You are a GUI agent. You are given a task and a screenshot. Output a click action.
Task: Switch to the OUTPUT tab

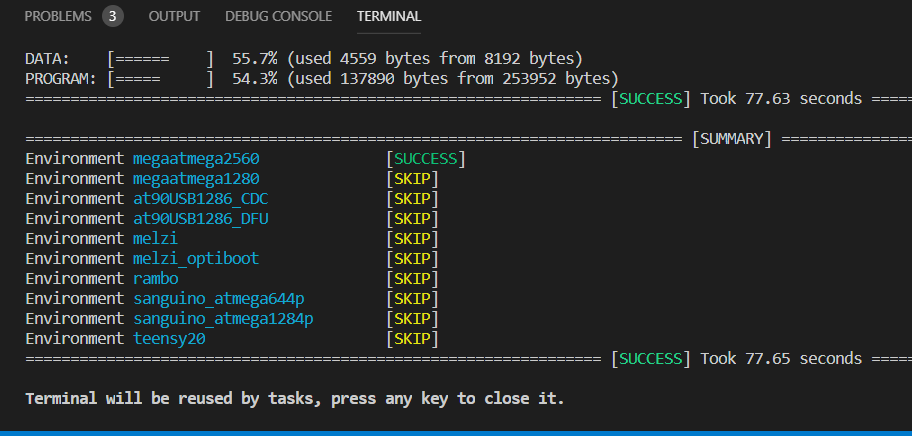point(174,16)
